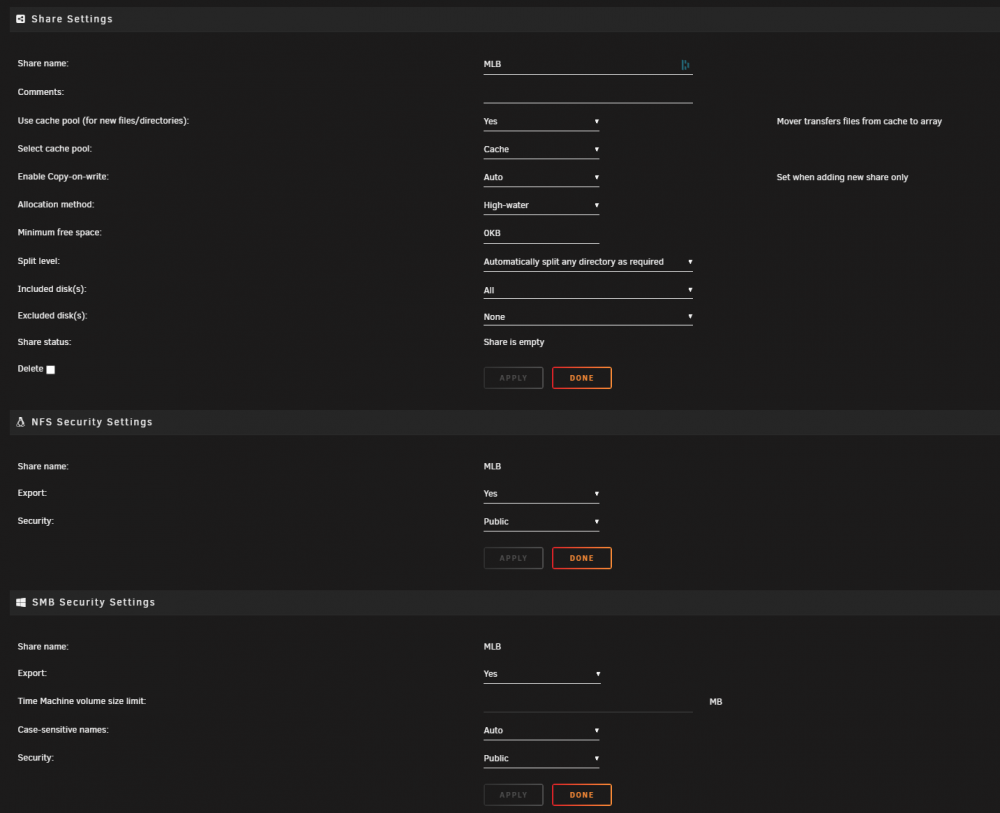Open the Allocation method High-water dropdown
The height and width of the screenshot is (813, 1000).
click(541, 206)
